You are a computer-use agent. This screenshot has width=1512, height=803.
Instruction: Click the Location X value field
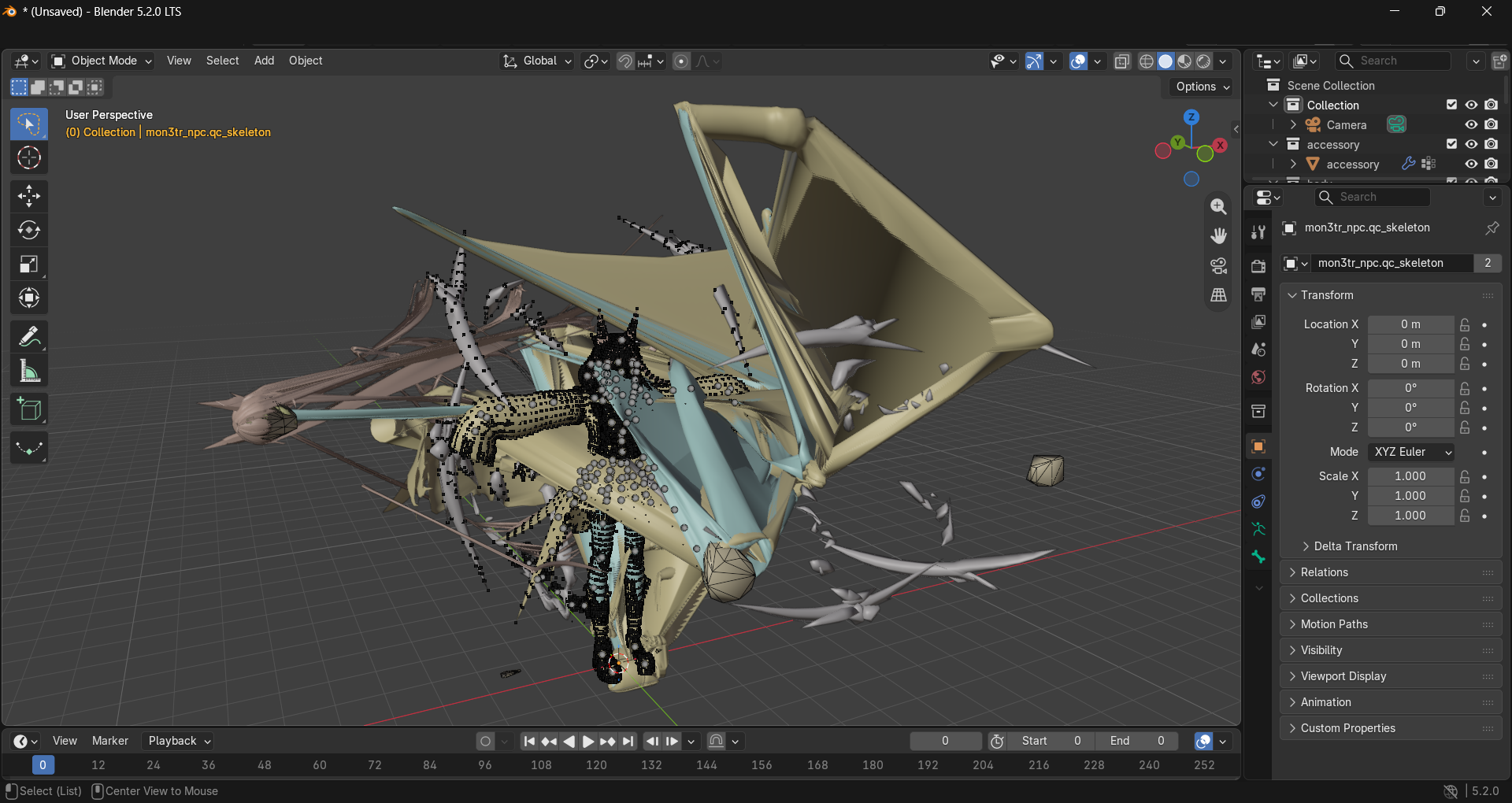(1411, 324)
